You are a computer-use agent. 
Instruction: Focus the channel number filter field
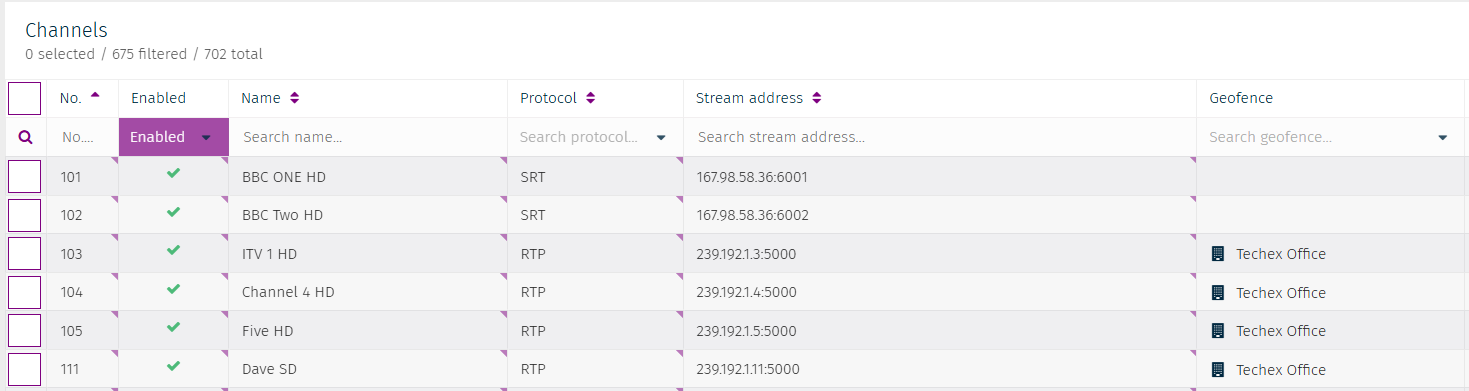82,137
